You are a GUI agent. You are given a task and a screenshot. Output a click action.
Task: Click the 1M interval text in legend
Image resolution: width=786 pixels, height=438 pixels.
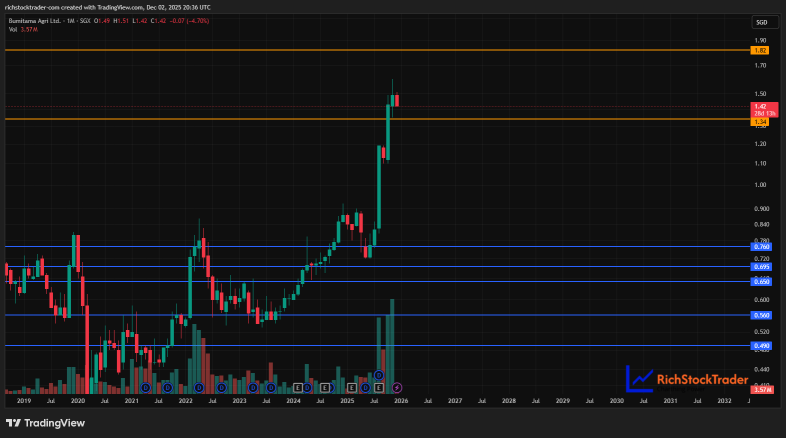click(71, 21)
